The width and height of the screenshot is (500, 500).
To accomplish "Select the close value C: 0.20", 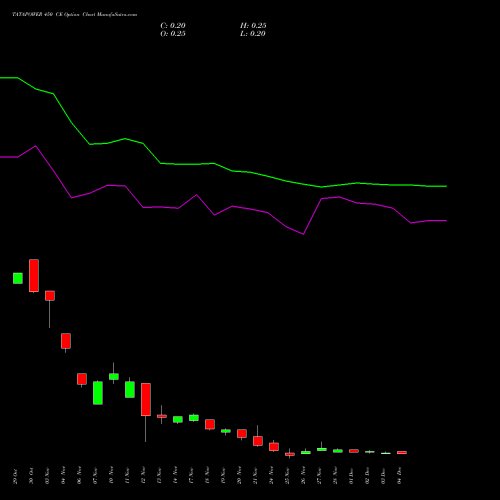I will [x=173, y=26].
